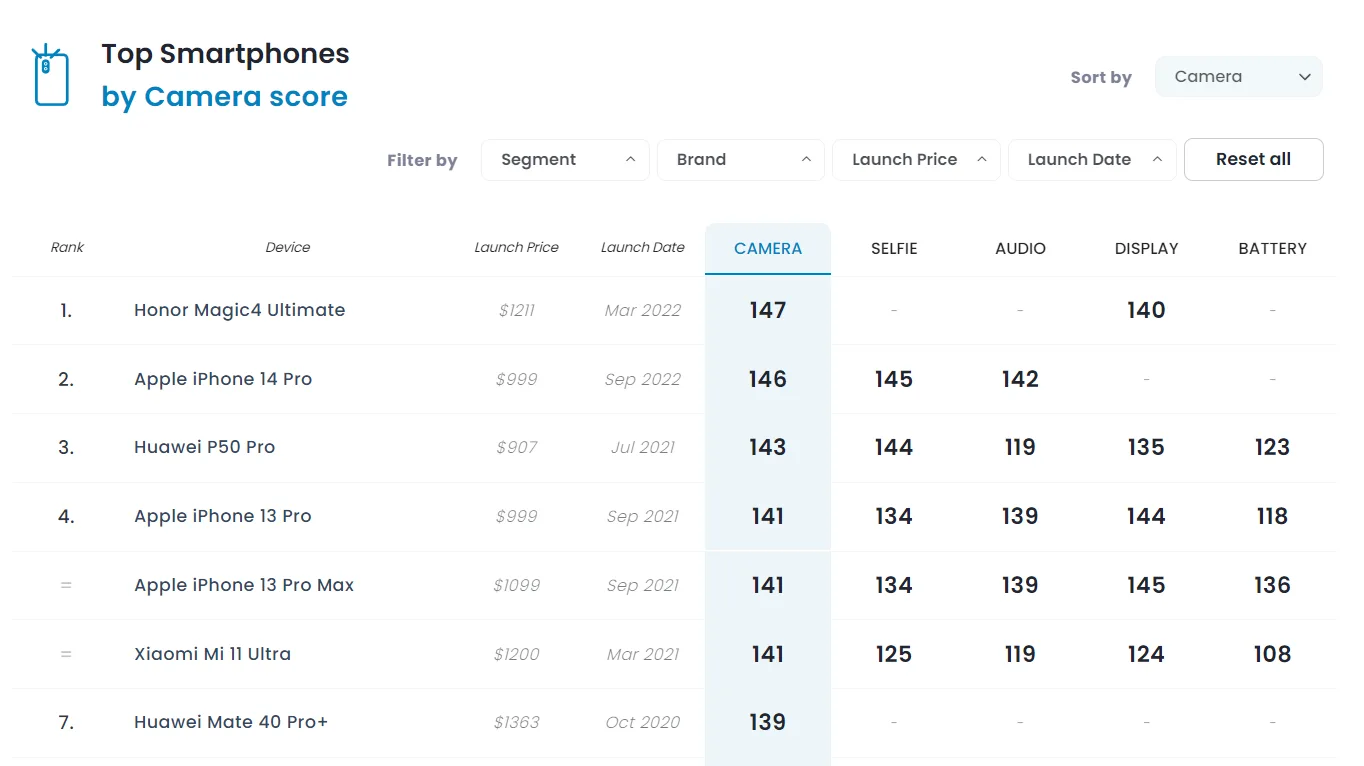Click launch price $1211 of Honor Magic4

(x=516, y=310)
